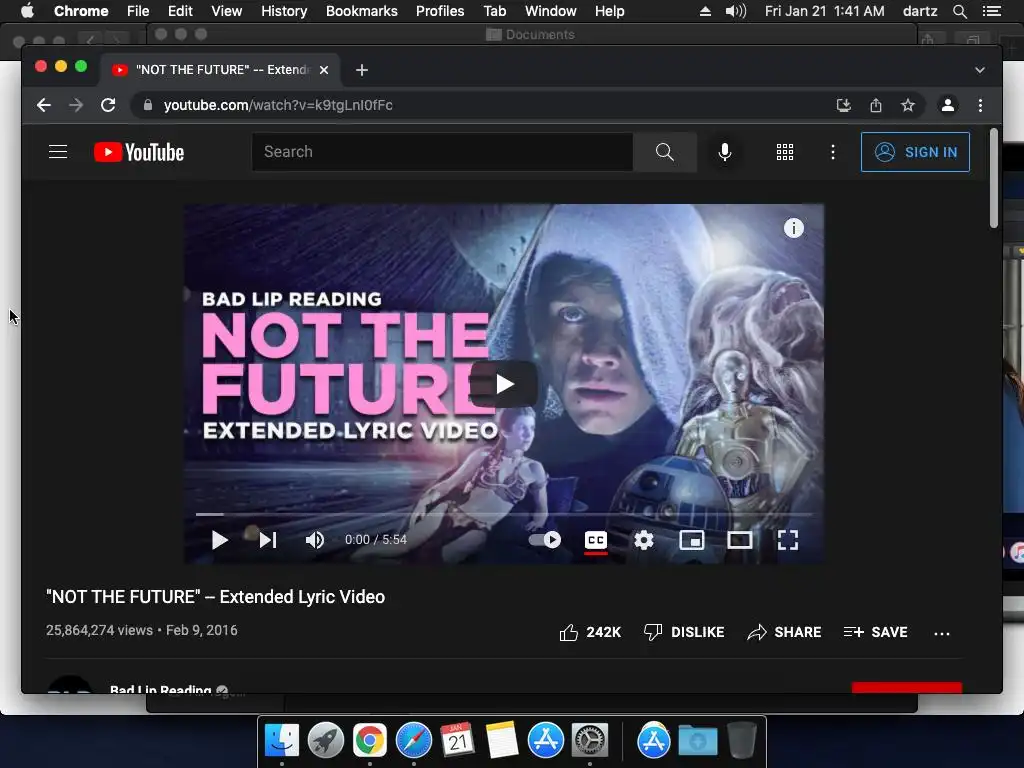Open the volume control in menu bar
This screenshot has width=1024, height=768.
pos(736,11)
